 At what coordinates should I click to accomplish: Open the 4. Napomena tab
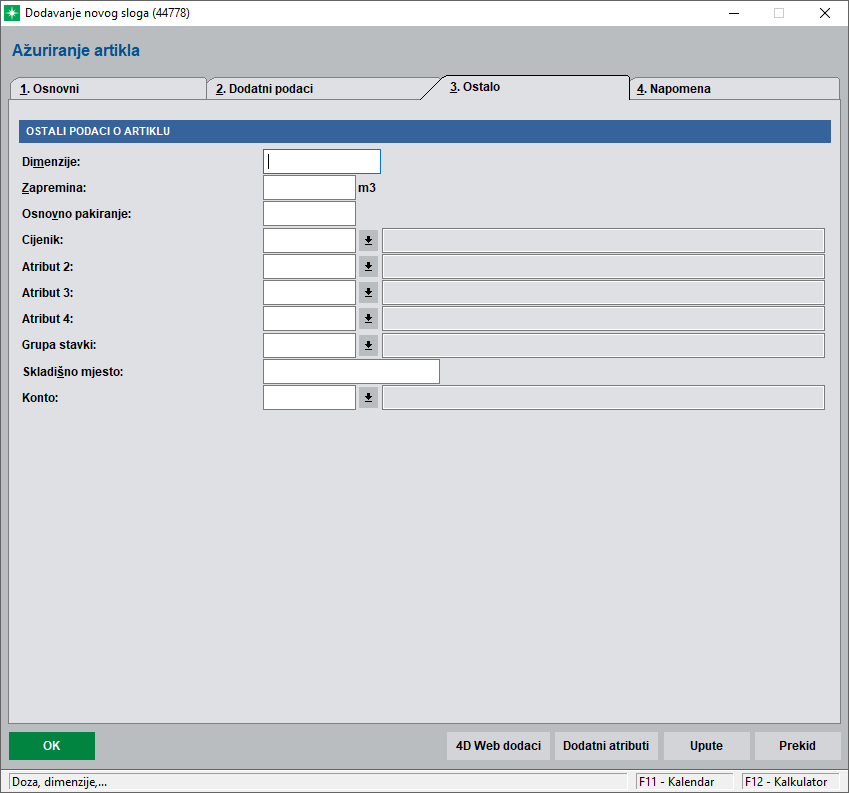click(x=735, y=89)
